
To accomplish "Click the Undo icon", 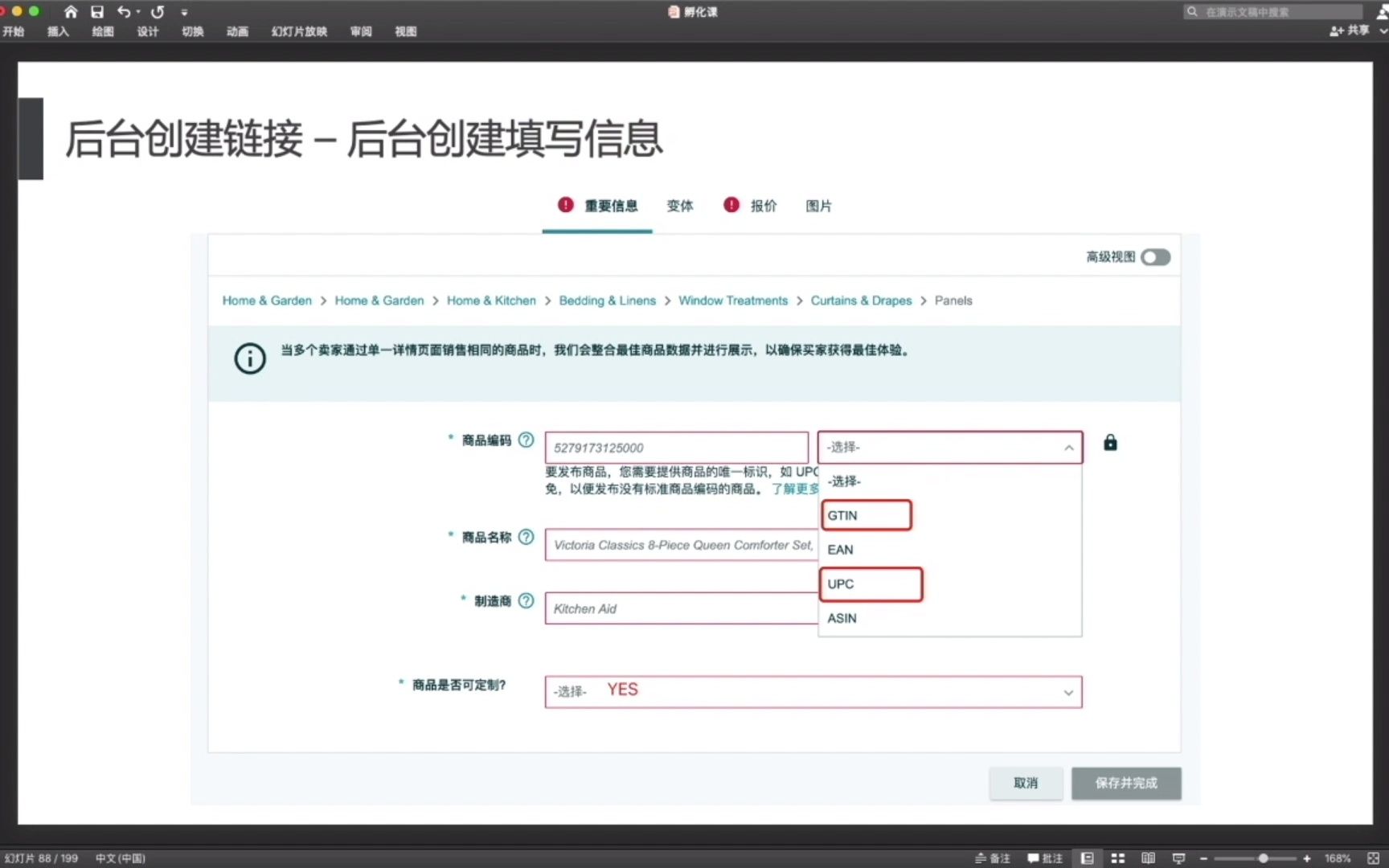I will [122, 11].
